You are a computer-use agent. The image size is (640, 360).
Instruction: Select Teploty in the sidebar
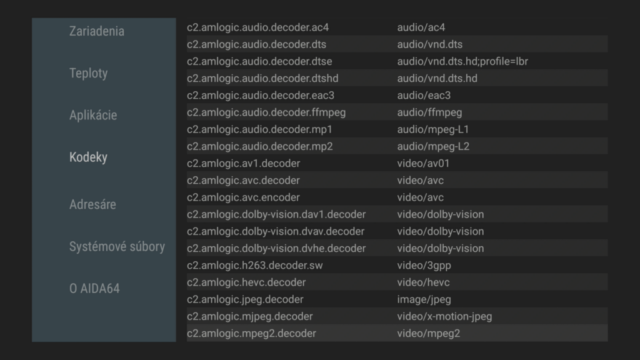(x=89, y=73)
